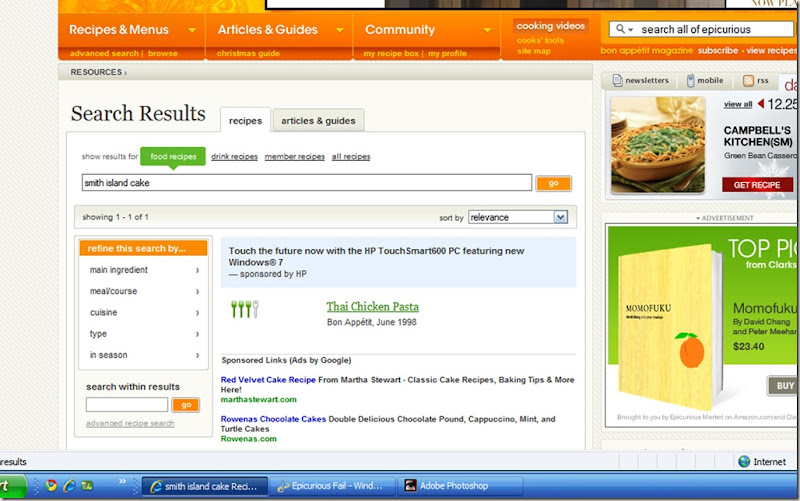Open the Community dropdown arrow

point(487,30)
